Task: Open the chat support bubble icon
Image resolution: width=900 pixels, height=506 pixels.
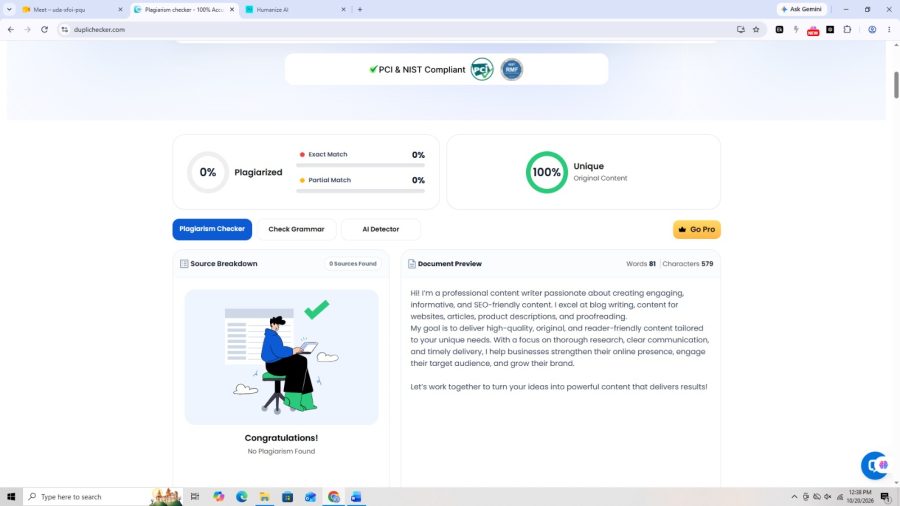Action: [874, 465]
